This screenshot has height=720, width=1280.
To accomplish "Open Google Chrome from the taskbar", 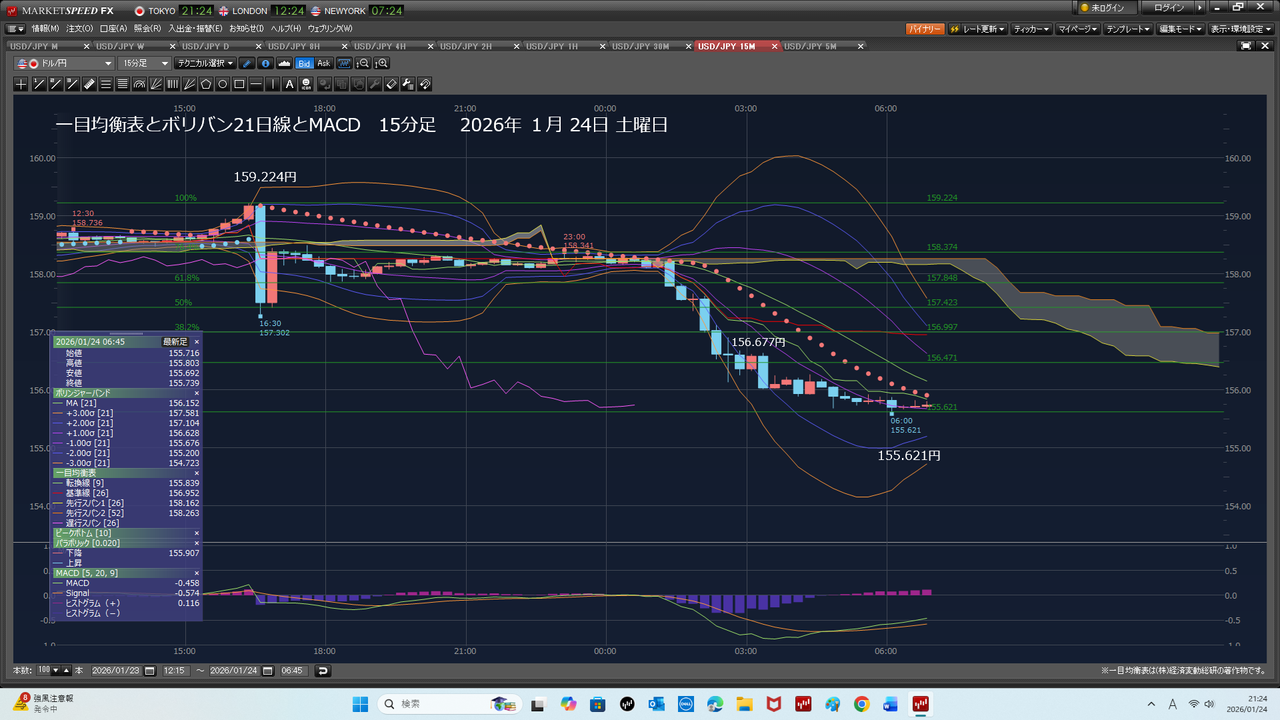I will point(862,704).
